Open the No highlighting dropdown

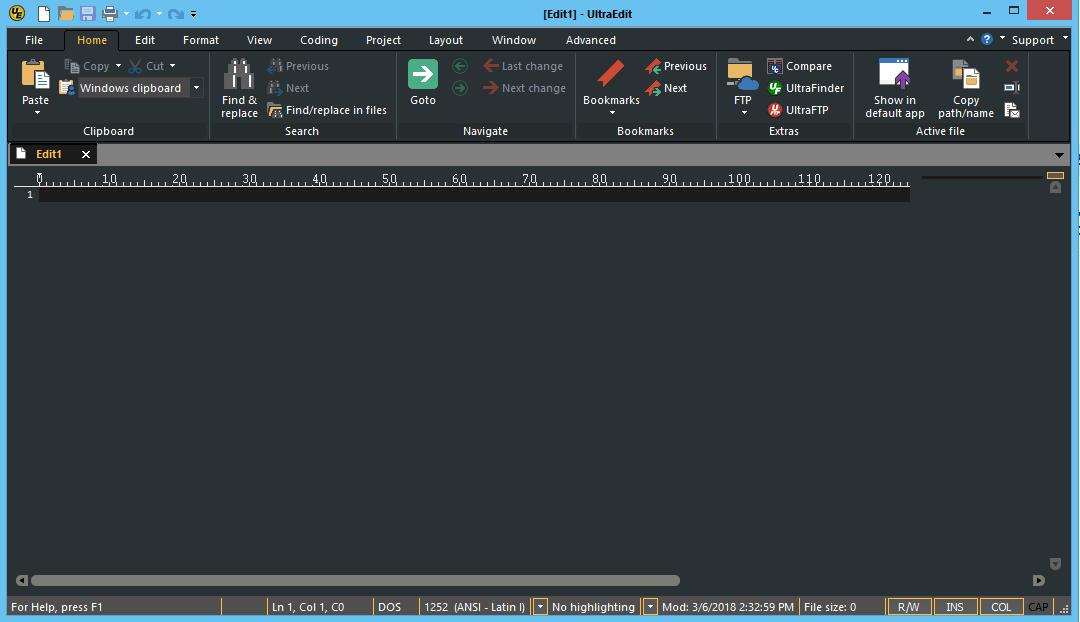coord(649,606)
